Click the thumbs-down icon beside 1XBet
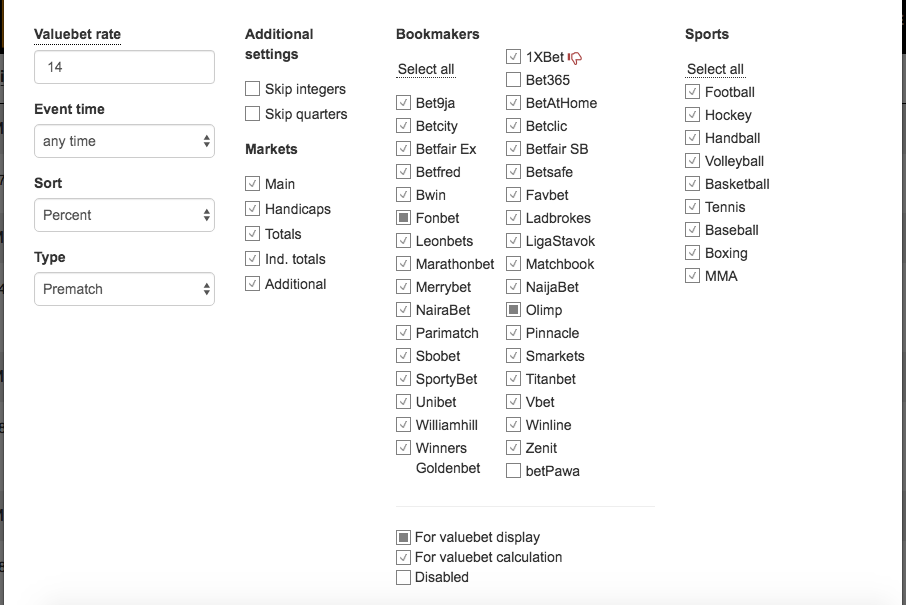 (575, 58)
